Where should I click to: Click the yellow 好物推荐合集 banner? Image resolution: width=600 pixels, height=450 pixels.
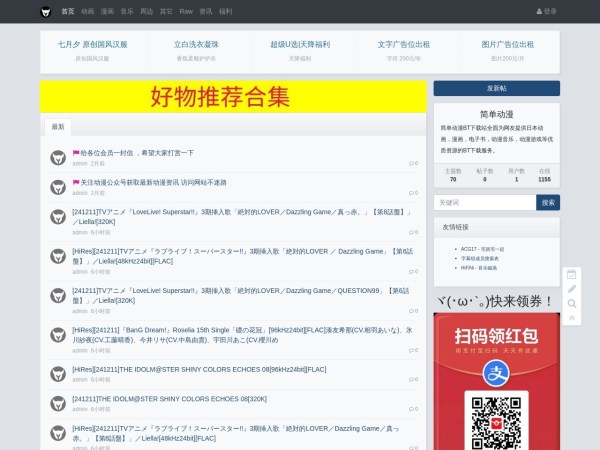pyautogui.click(x=233, y=97)
